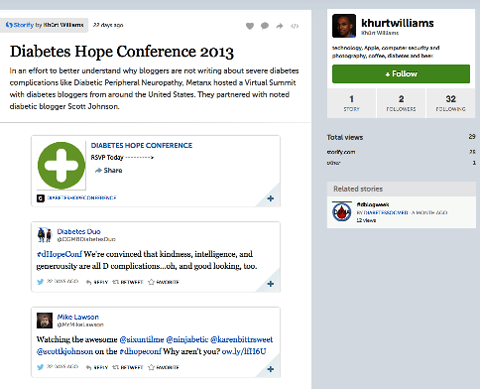Open the DIABETES HOPE CONFERENCE card title link
The height and width of the screenshot is (389, 480).
pos(141,146)
